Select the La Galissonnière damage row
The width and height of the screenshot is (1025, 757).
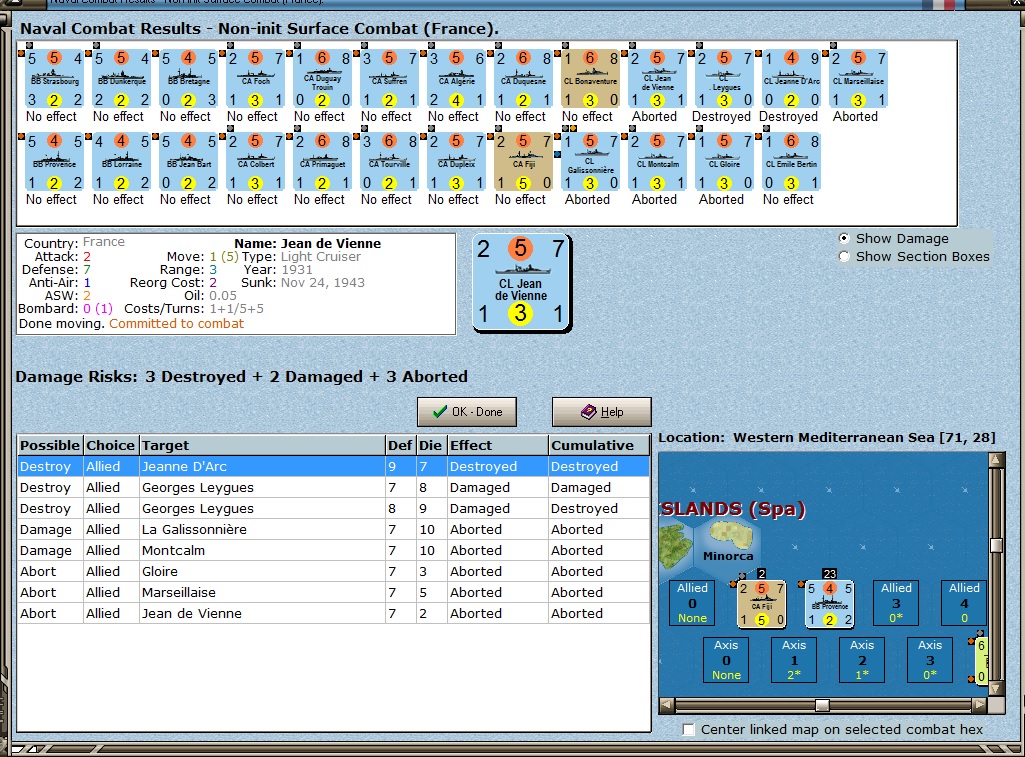pyautogui.click(x=333, y=529)
